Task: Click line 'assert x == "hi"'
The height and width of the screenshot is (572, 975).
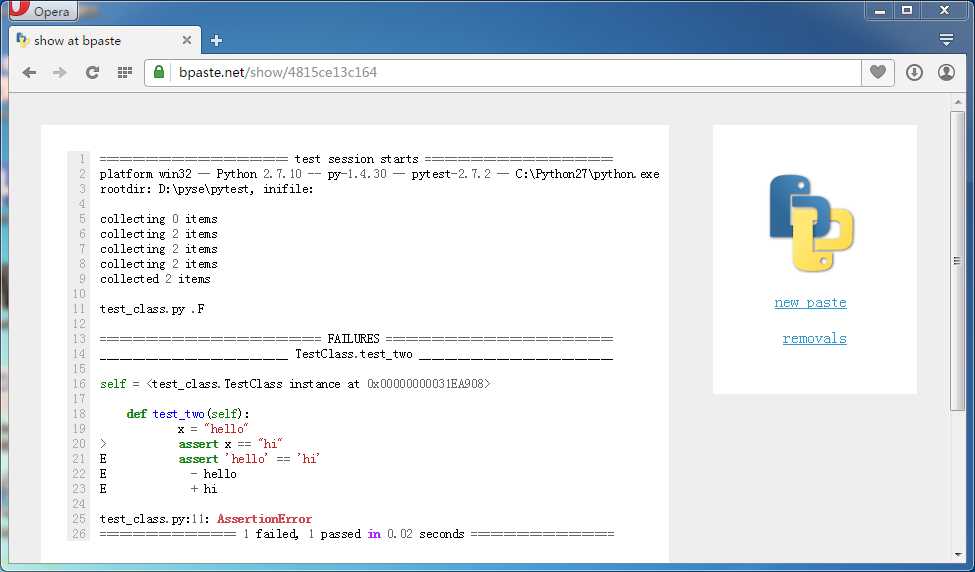Action: (231, 444)
